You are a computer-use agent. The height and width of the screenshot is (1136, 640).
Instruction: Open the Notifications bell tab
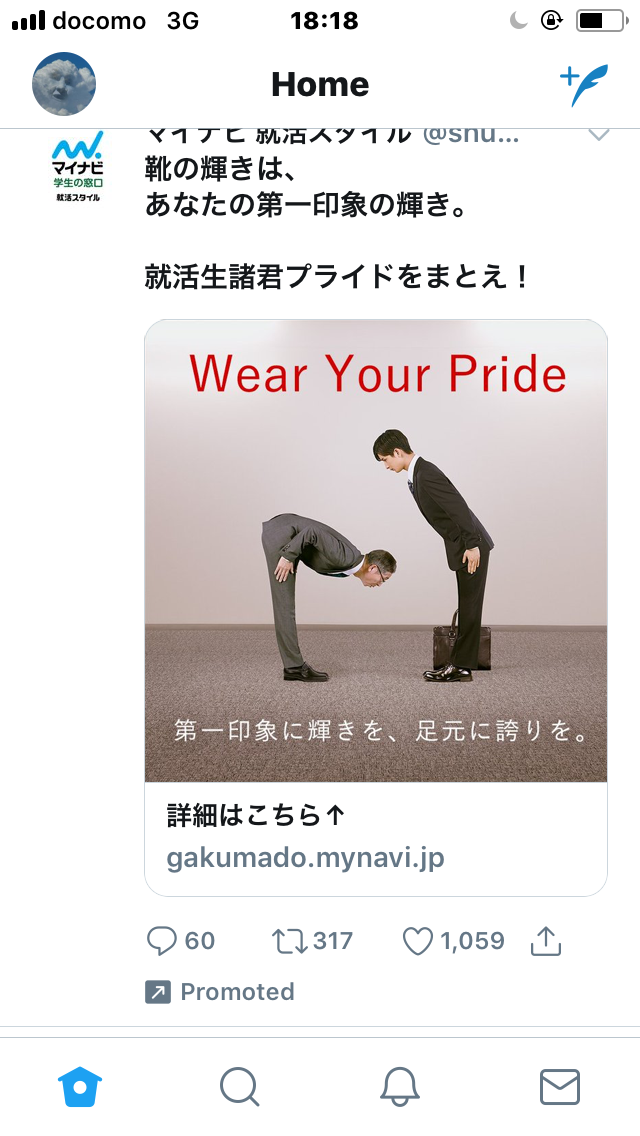coord(400,1087)
